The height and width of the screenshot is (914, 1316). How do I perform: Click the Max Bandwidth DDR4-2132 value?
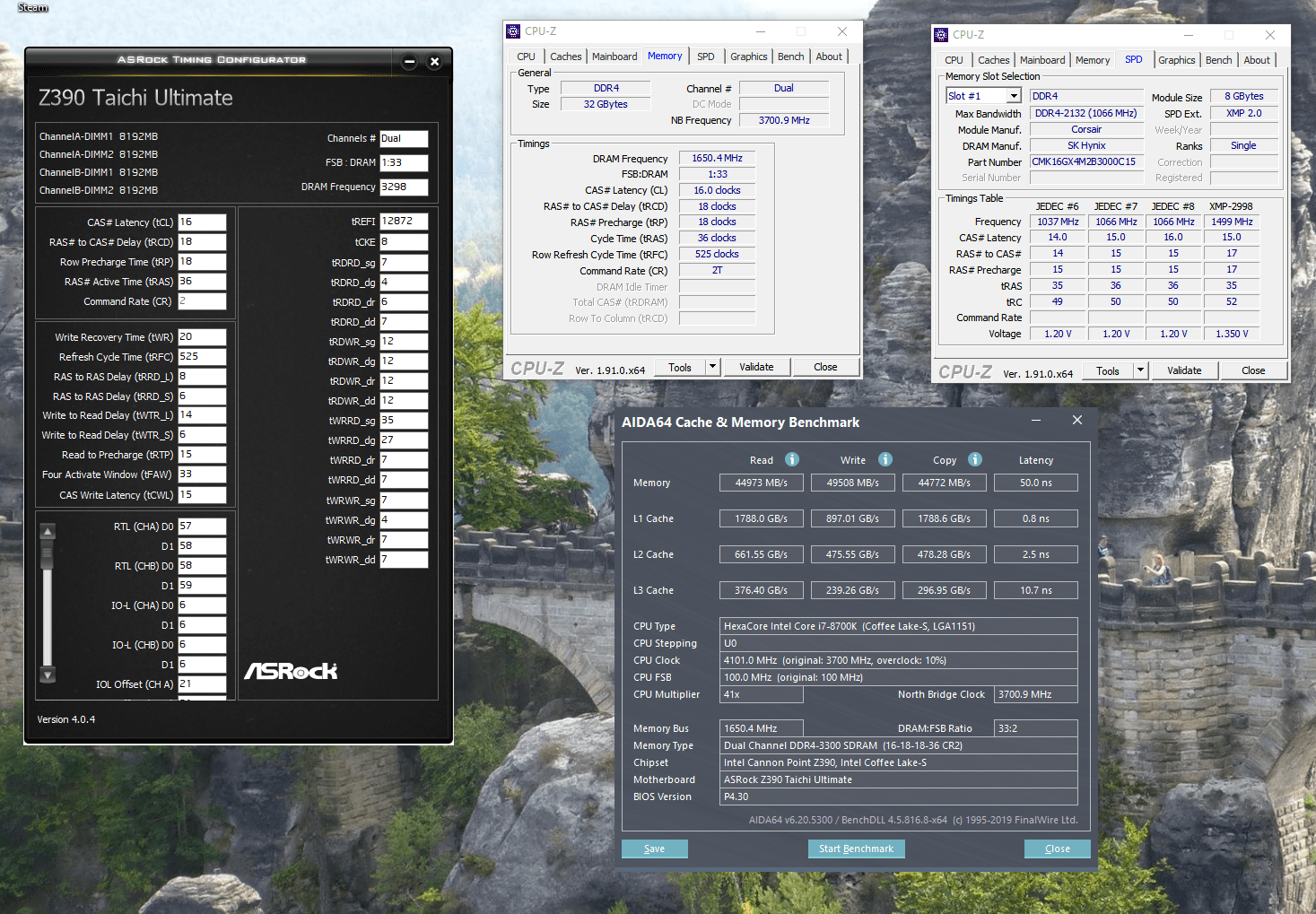[x=1086, y=113]
